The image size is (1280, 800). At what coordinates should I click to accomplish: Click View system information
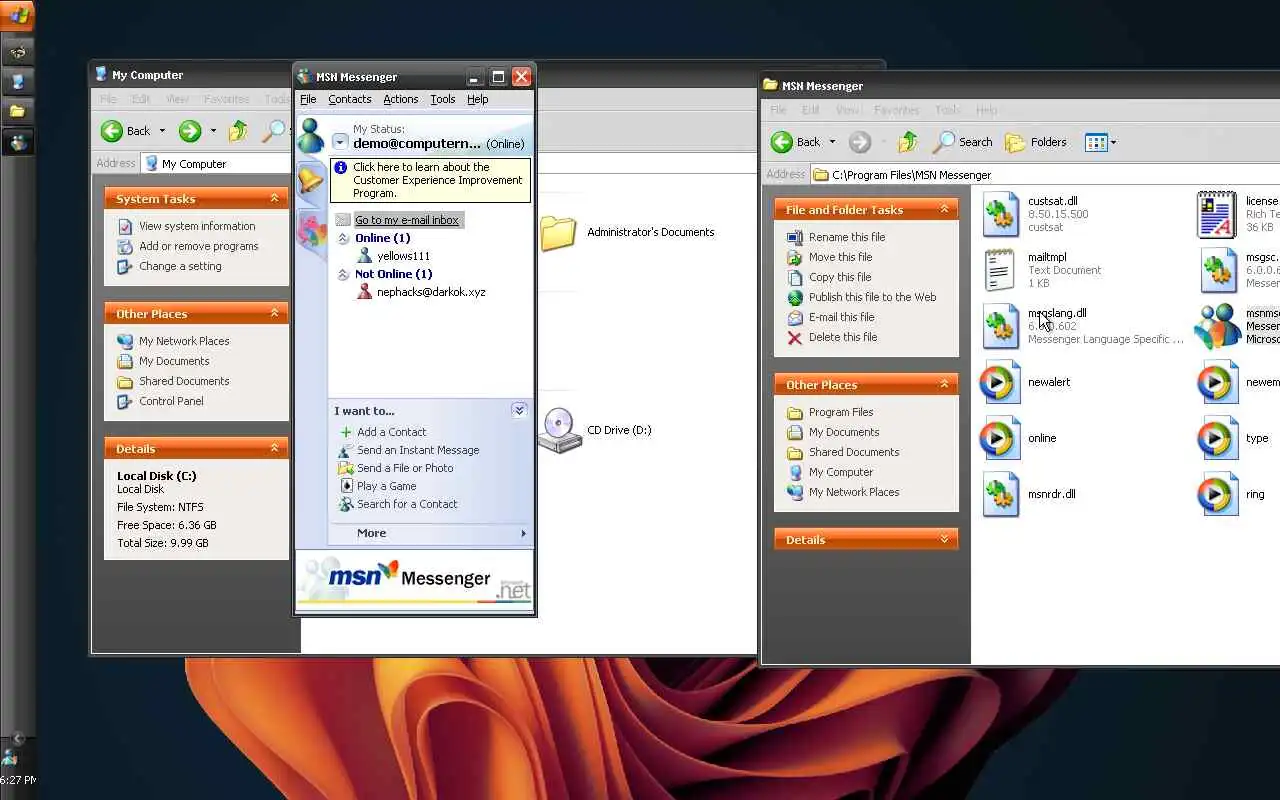click(x=197, y=226)
